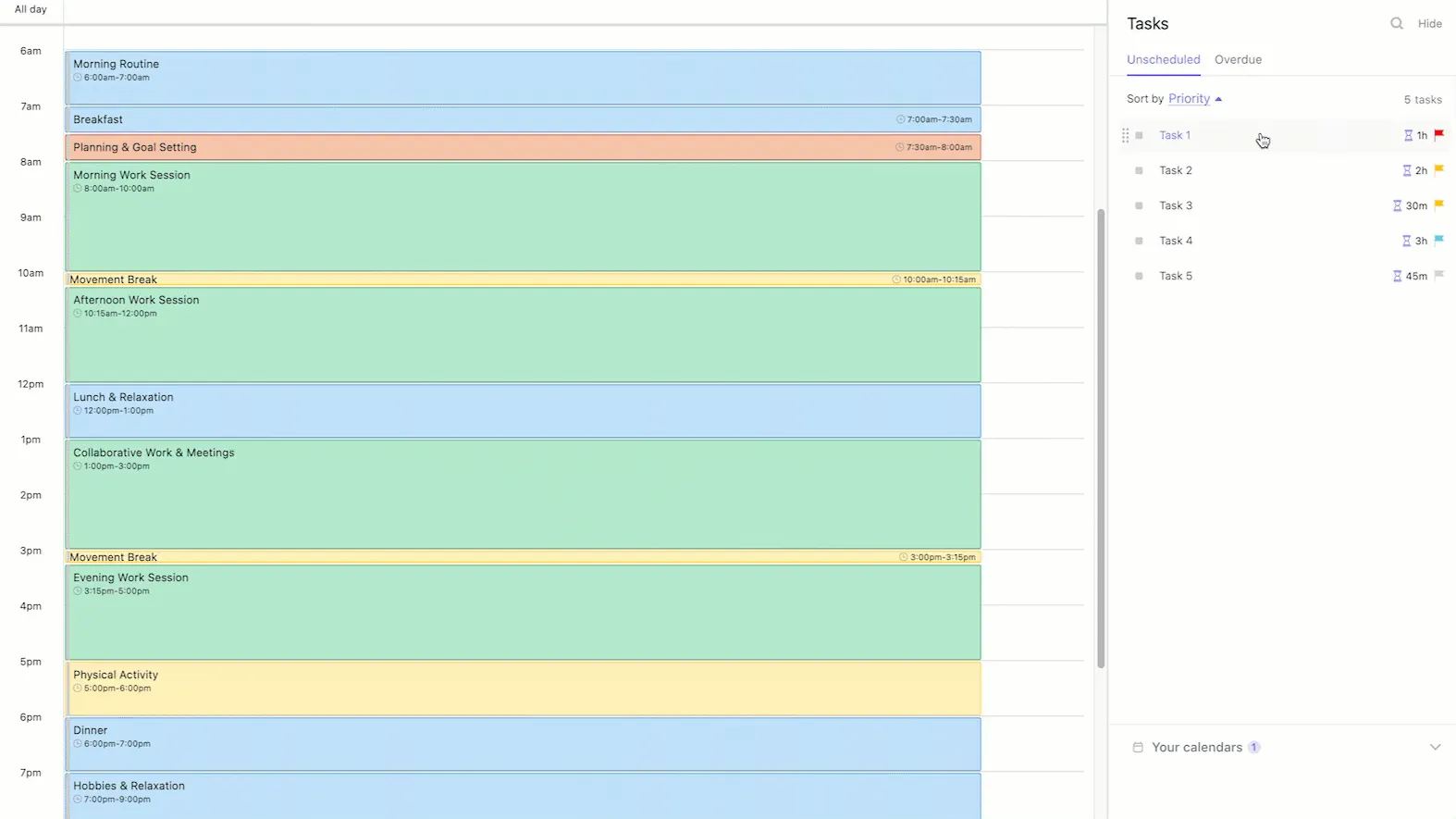This screenshot has width=1456, height=819.
Task: Click the yellow flag on Task 2
Action: tap(1439, 170)
